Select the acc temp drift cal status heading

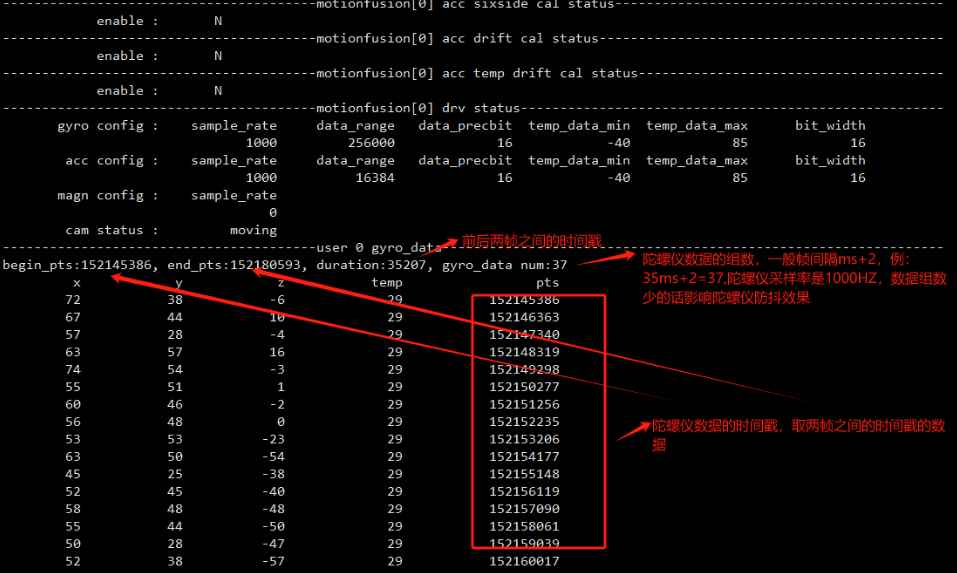click(x=476, y=73)
